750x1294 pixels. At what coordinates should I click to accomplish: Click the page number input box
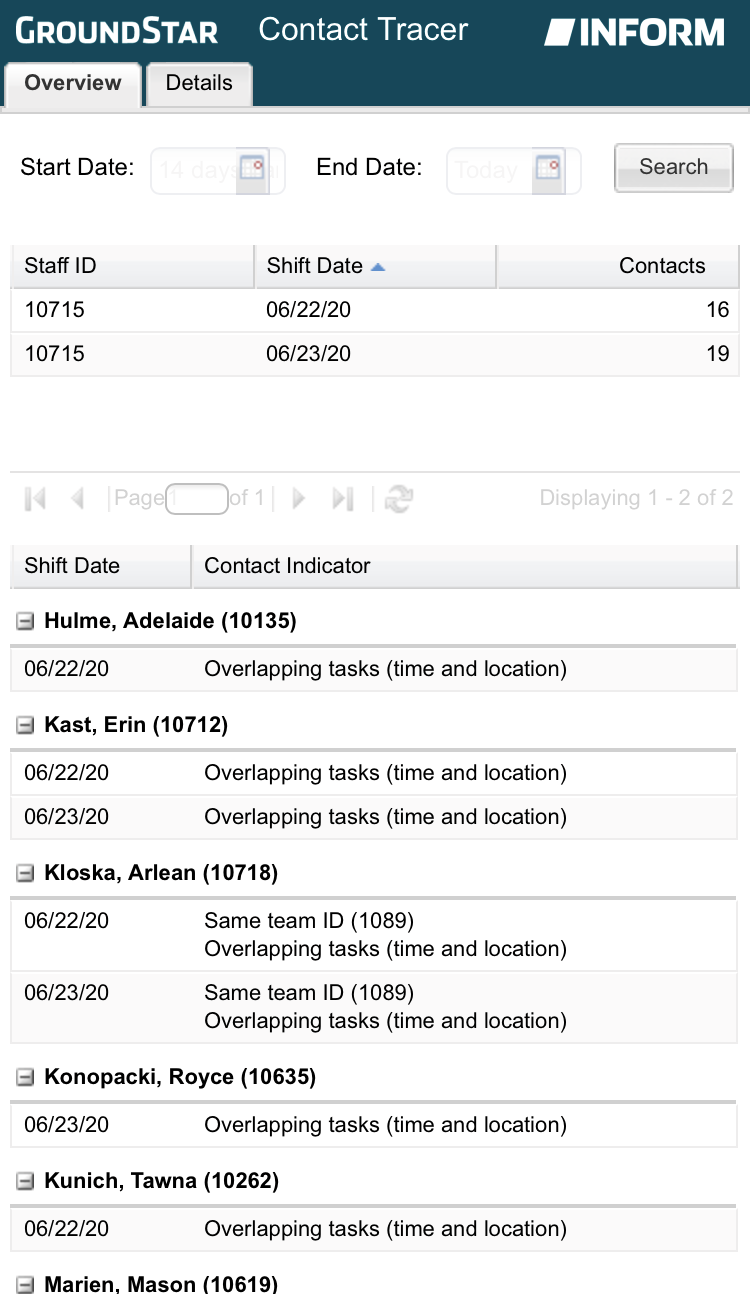(196, 498)
